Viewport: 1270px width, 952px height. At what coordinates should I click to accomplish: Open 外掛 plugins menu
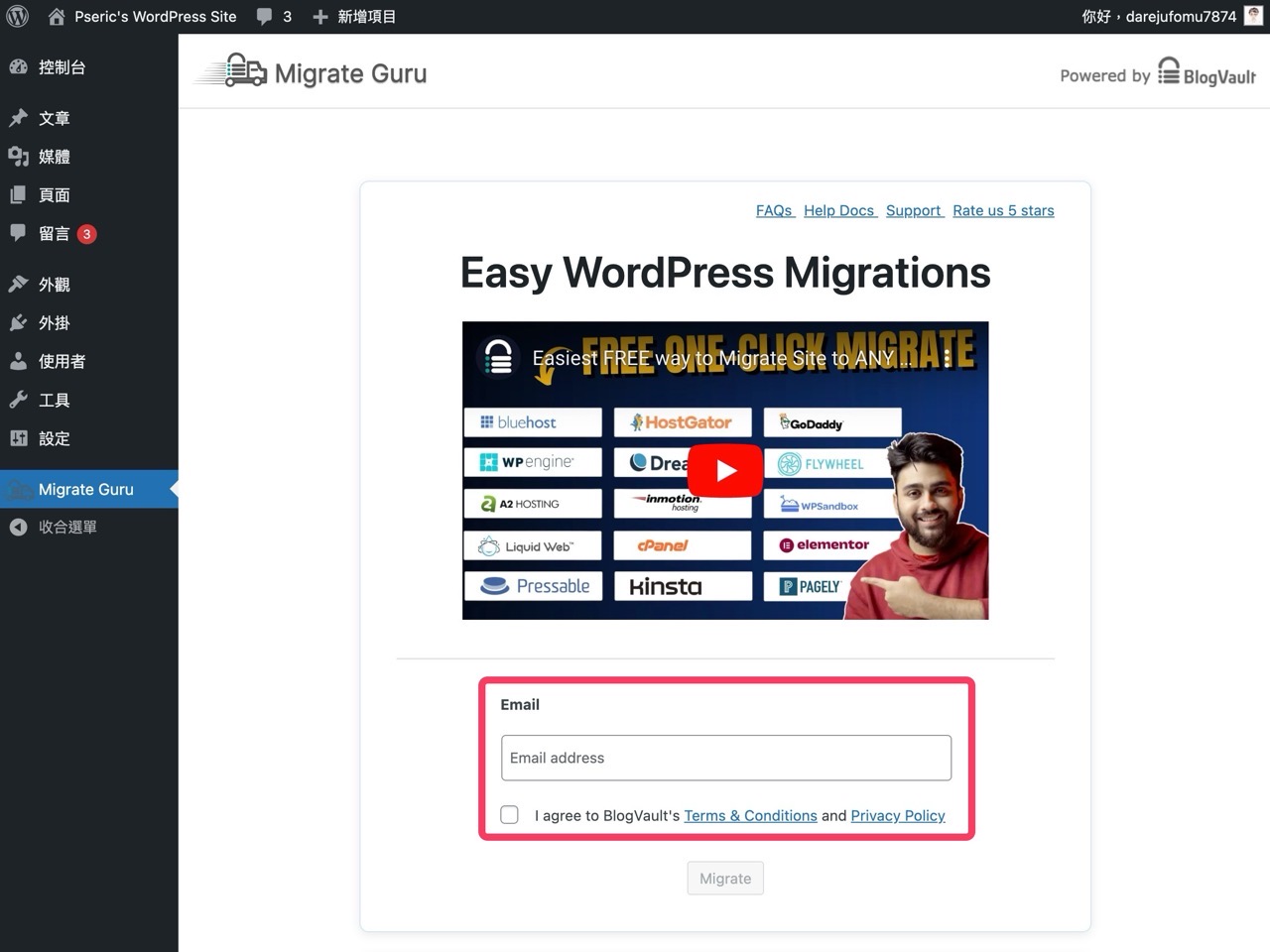[x=55, y=323]
